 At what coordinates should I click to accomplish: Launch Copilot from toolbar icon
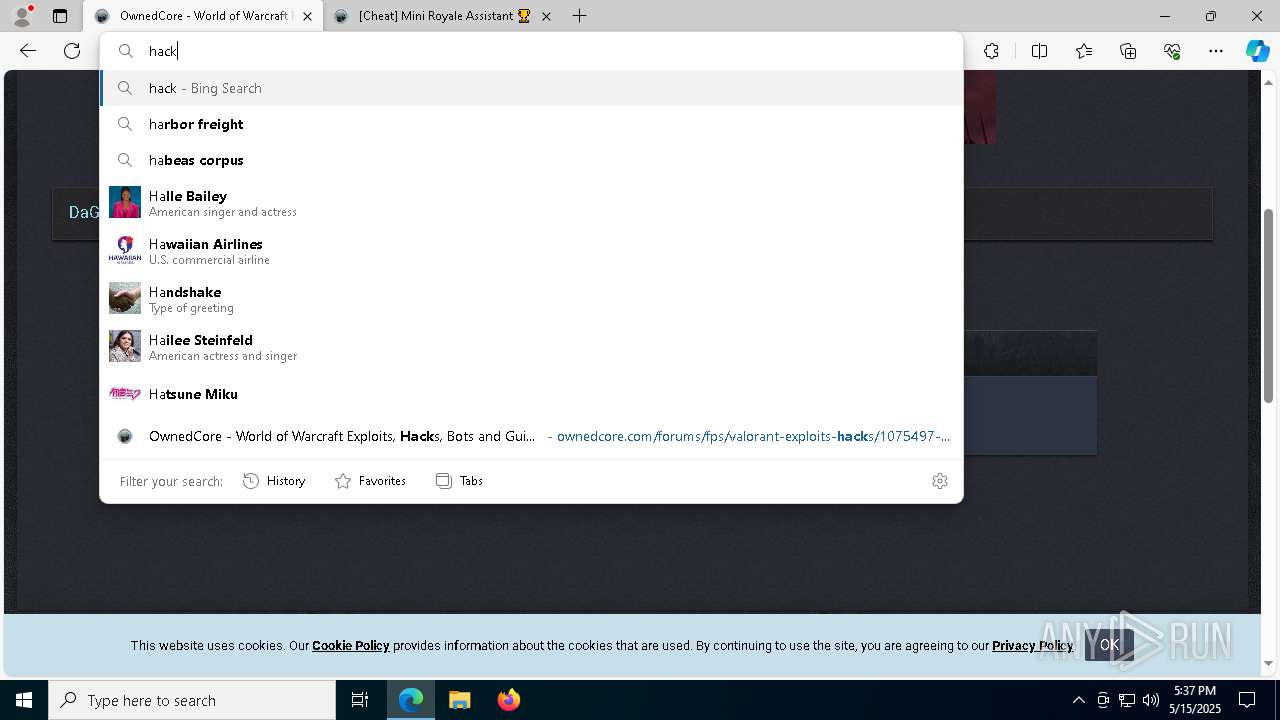1257,51
